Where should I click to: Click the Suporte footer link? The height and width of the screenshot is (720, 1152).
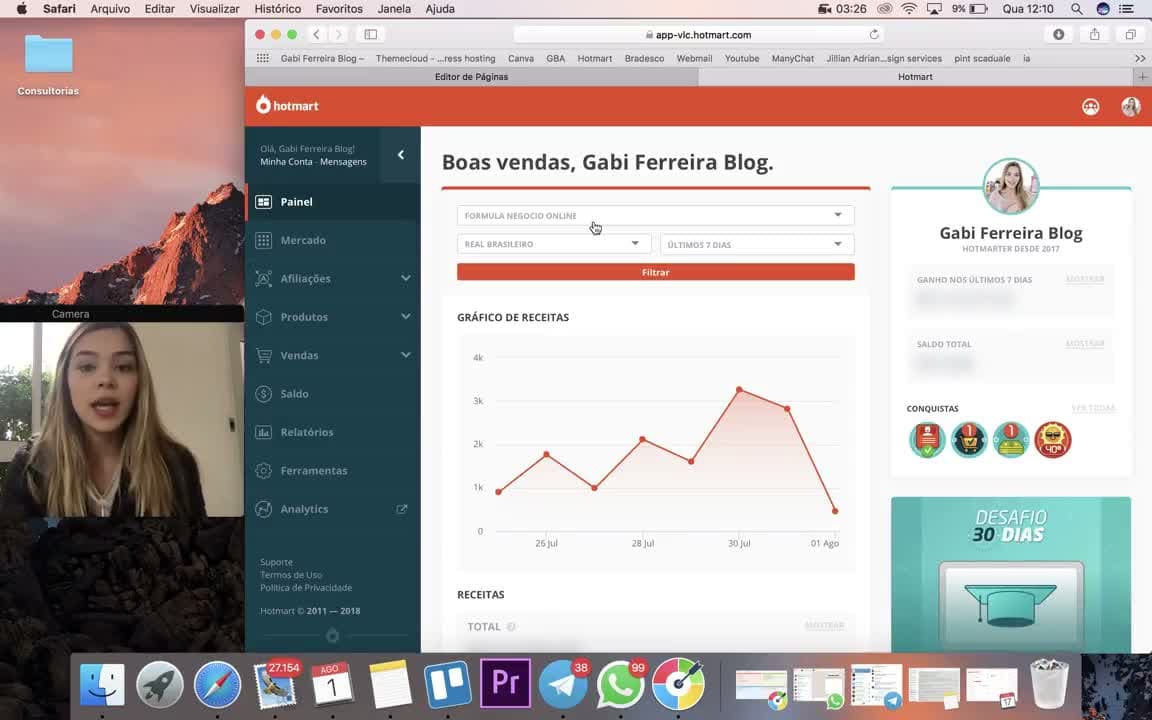(276, 562)
